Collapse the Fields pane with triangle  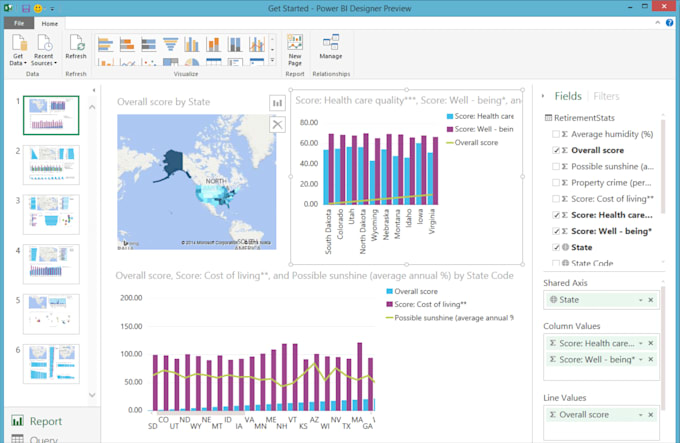pos(543,96)
